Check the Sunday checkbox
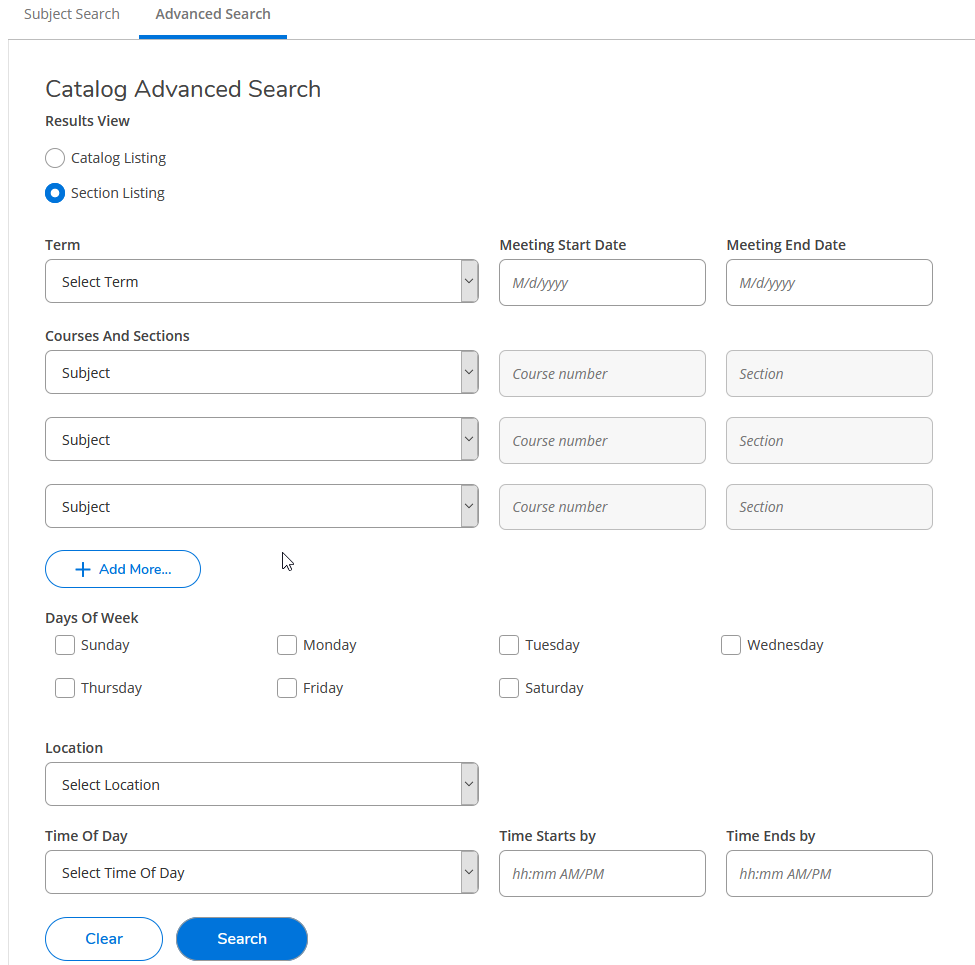The width and height of the screenshot is (975, 965). coord(65,645)
